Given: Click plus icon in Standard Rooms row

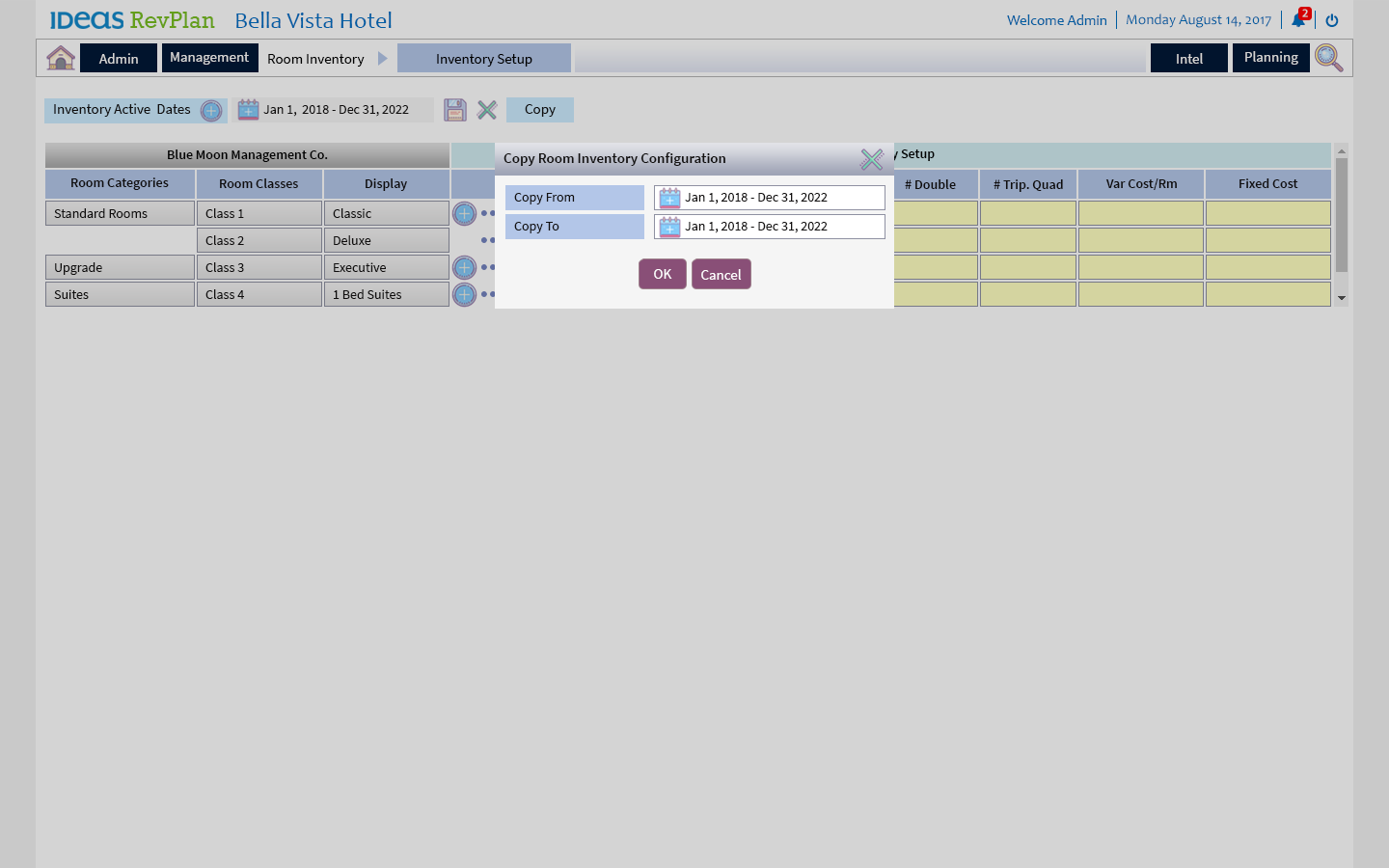Looking at the screenshot, I should [x=464, y=213].
